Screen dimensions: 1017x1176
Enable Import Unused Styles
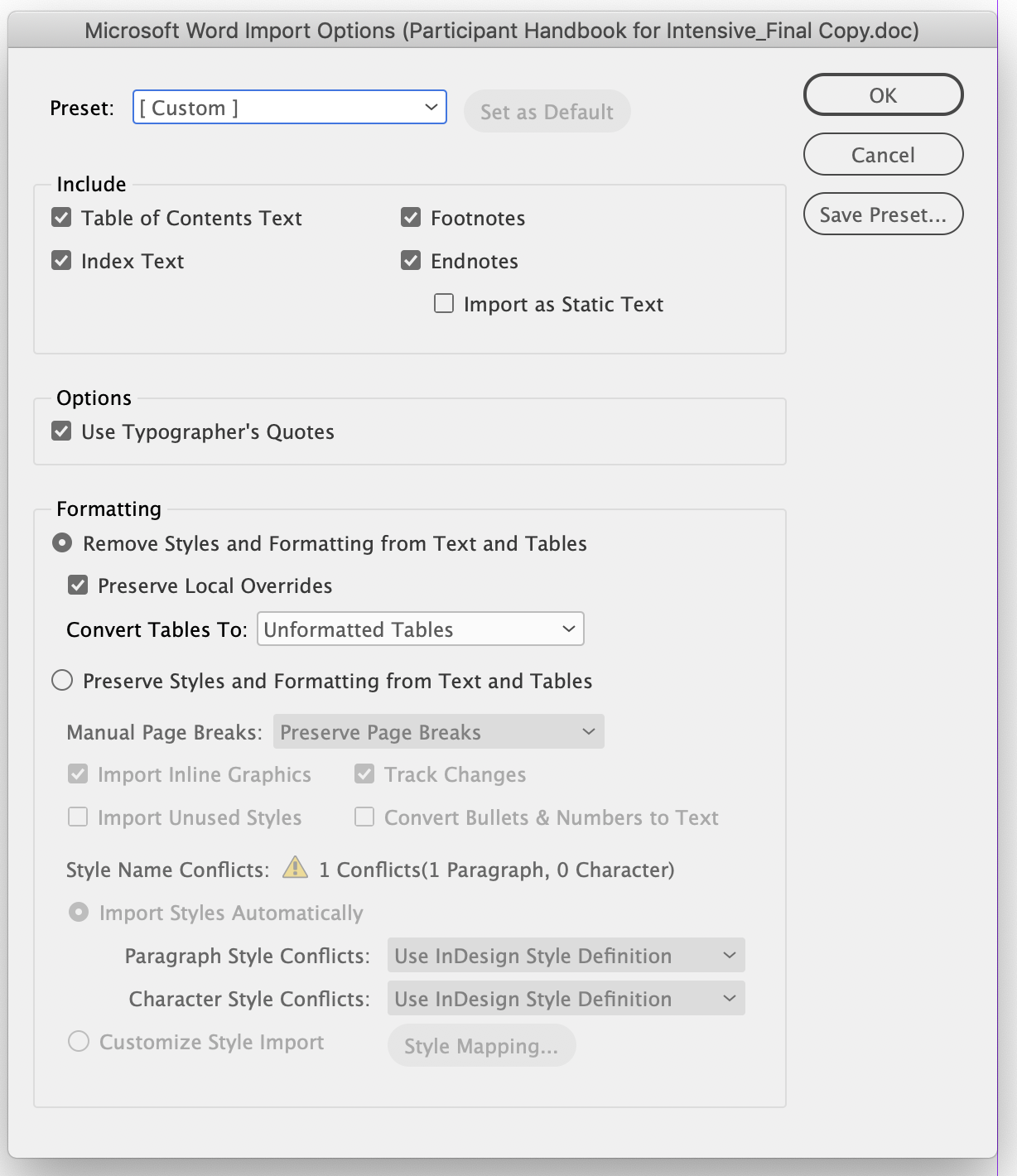(x=78, y=817)
